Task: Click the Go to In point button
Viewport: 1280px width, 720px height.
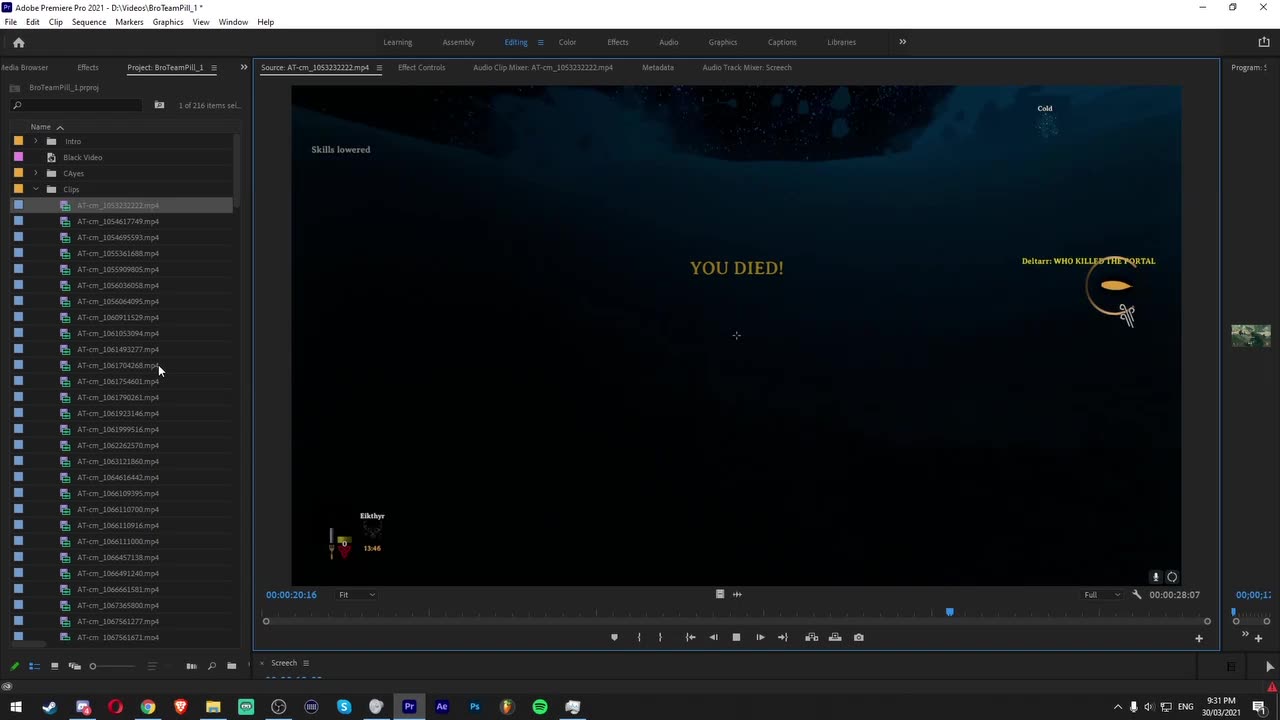Action: (x=690, y=637)
